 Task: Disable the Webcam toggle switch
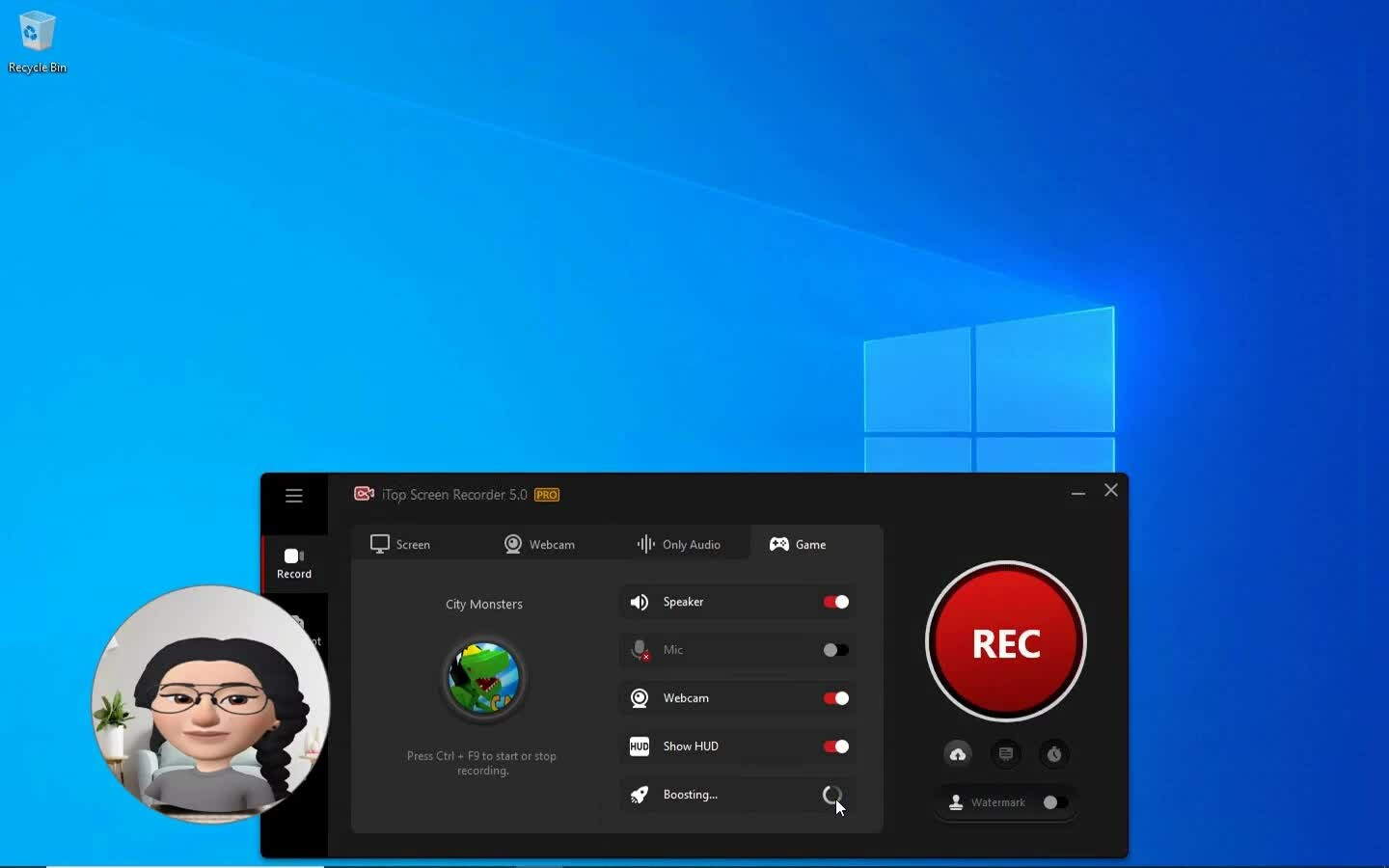pos(835,698)
